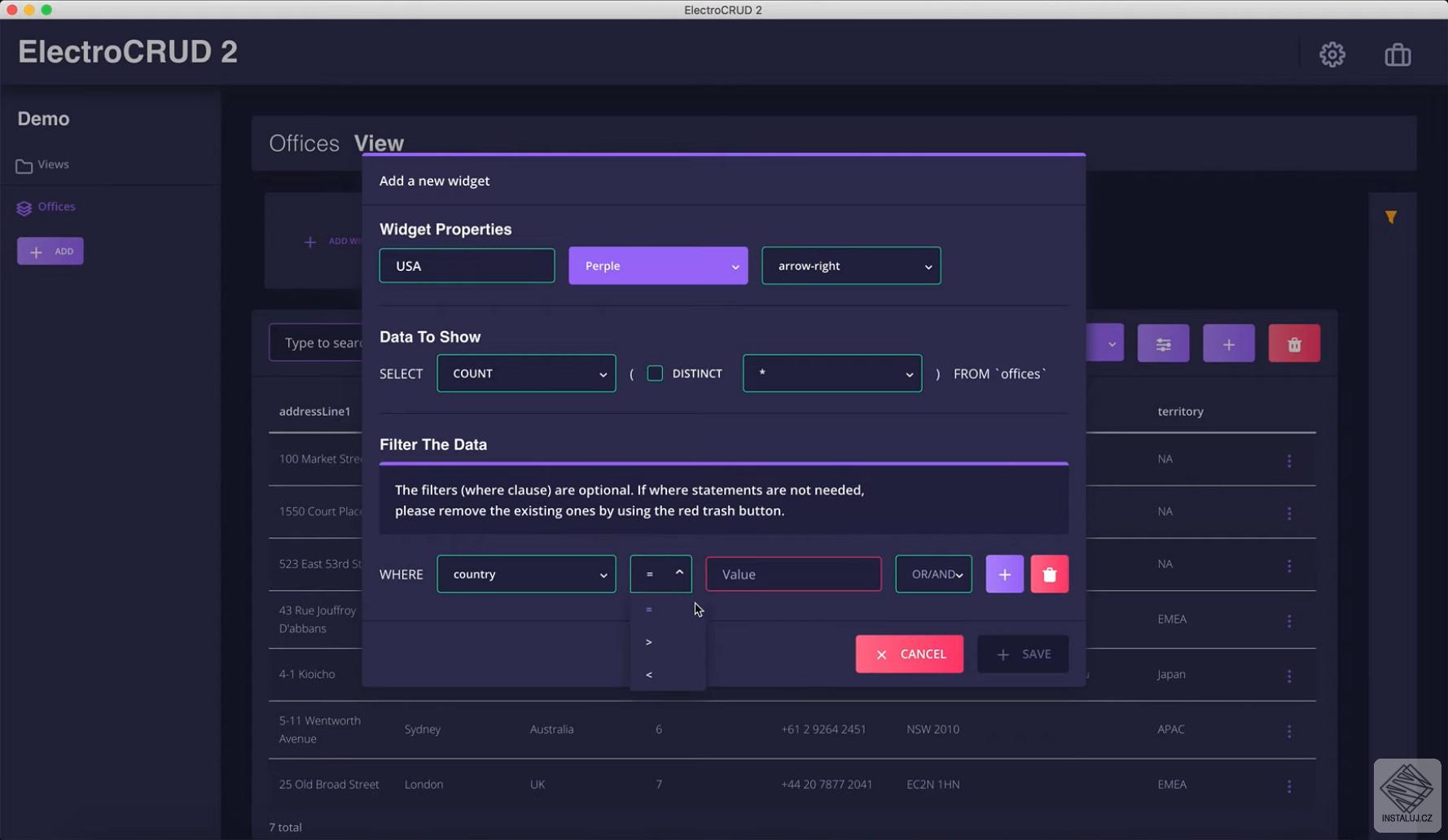Click the 5-11 Wentworth Avenue address cell

[x=319, y=729]
